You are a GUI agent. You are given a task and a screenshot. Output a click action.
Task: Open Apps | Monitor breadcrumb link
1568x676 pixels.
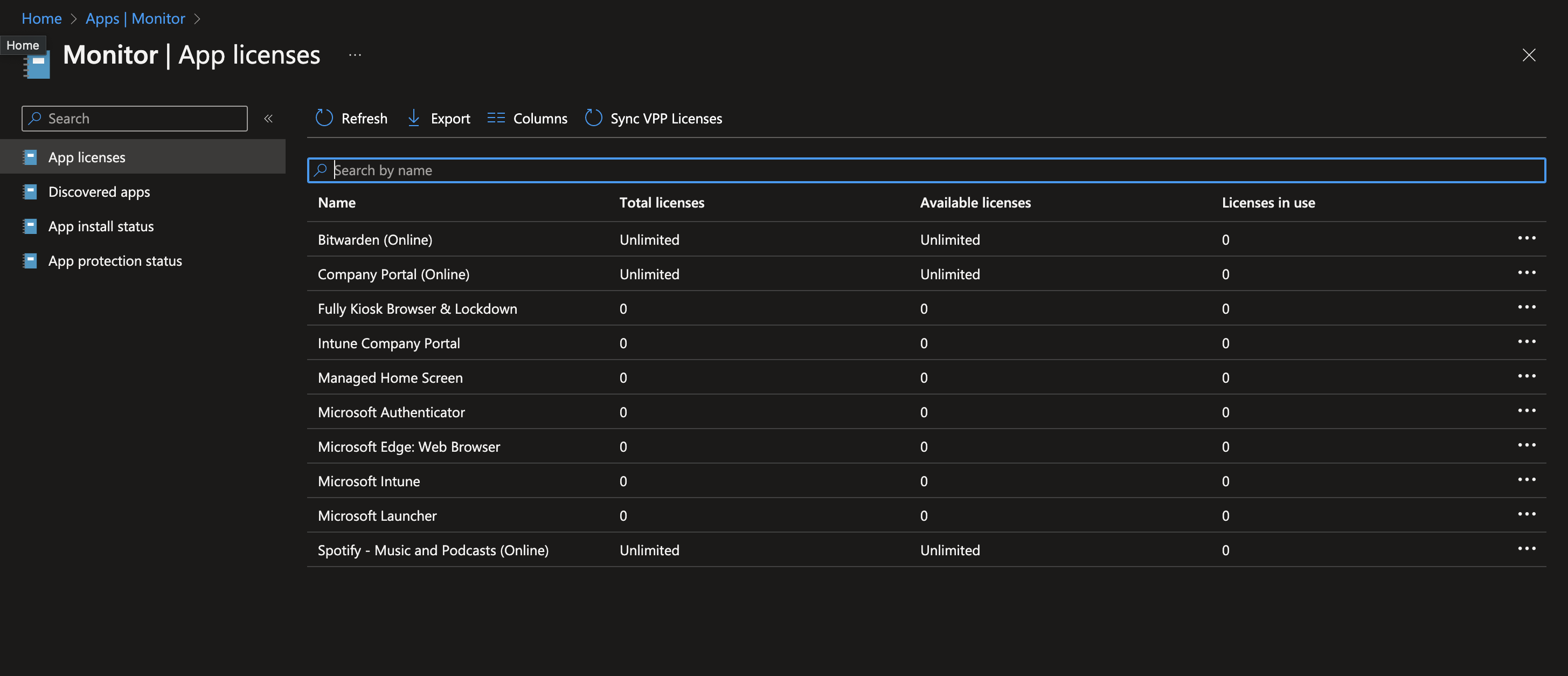tap(135, 18)
